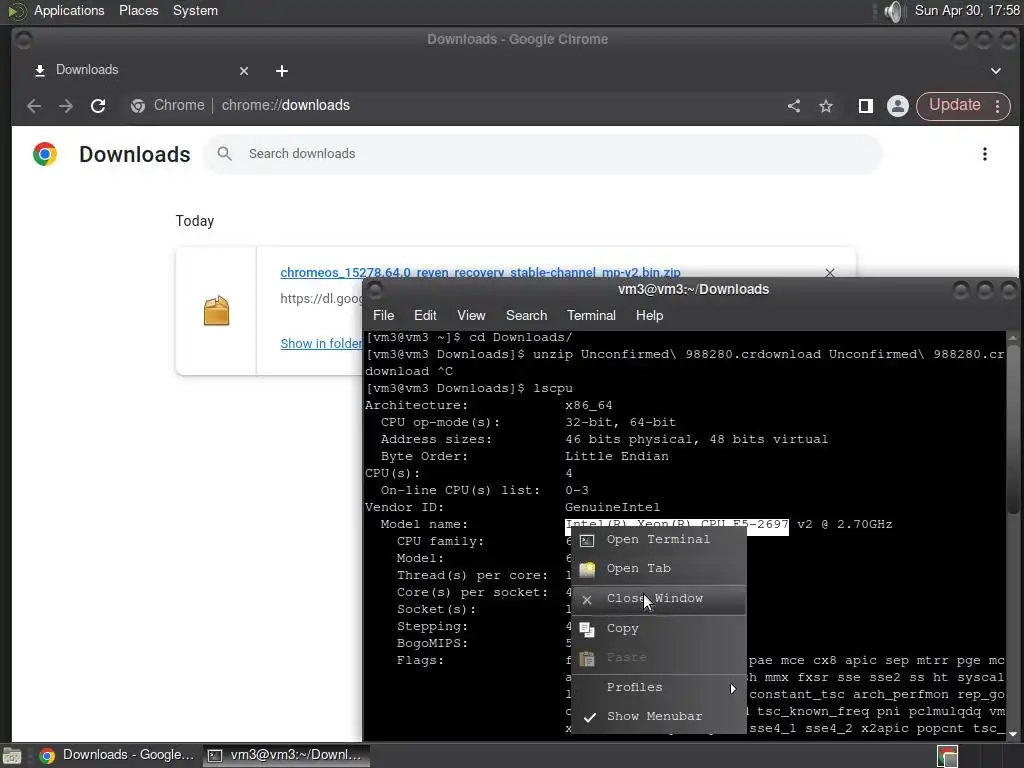Viewport: 1024px width, 768px height.
Task: Open the Applications menu
Action: pyautogui.click(x=69, y=10)
